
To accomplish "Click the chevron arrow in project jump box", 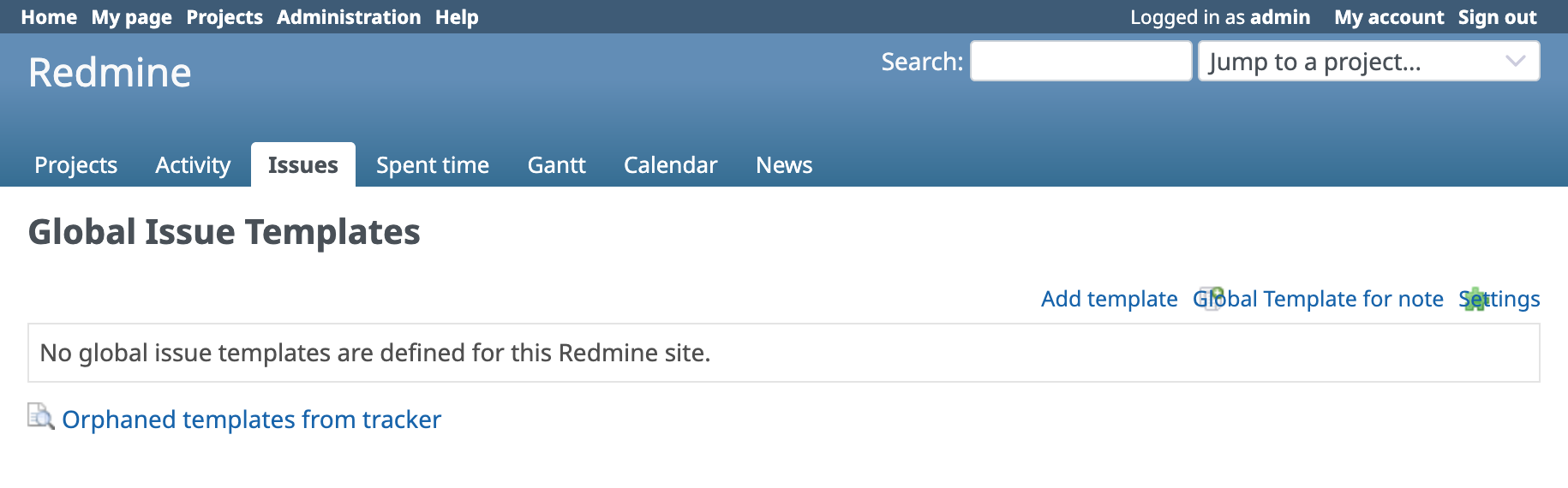I will [x=1515, y=62].
